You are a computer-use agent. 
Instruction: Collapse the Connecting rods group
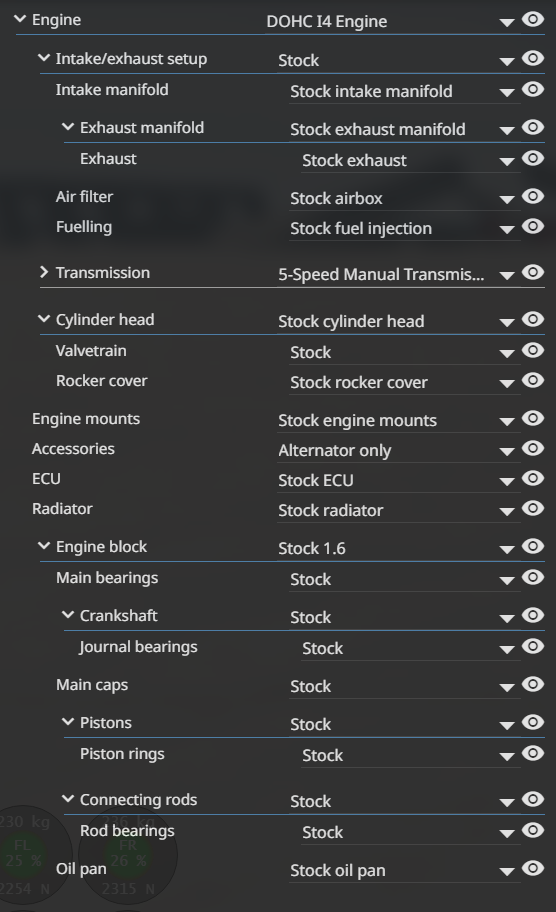click(x=68, y=799)
